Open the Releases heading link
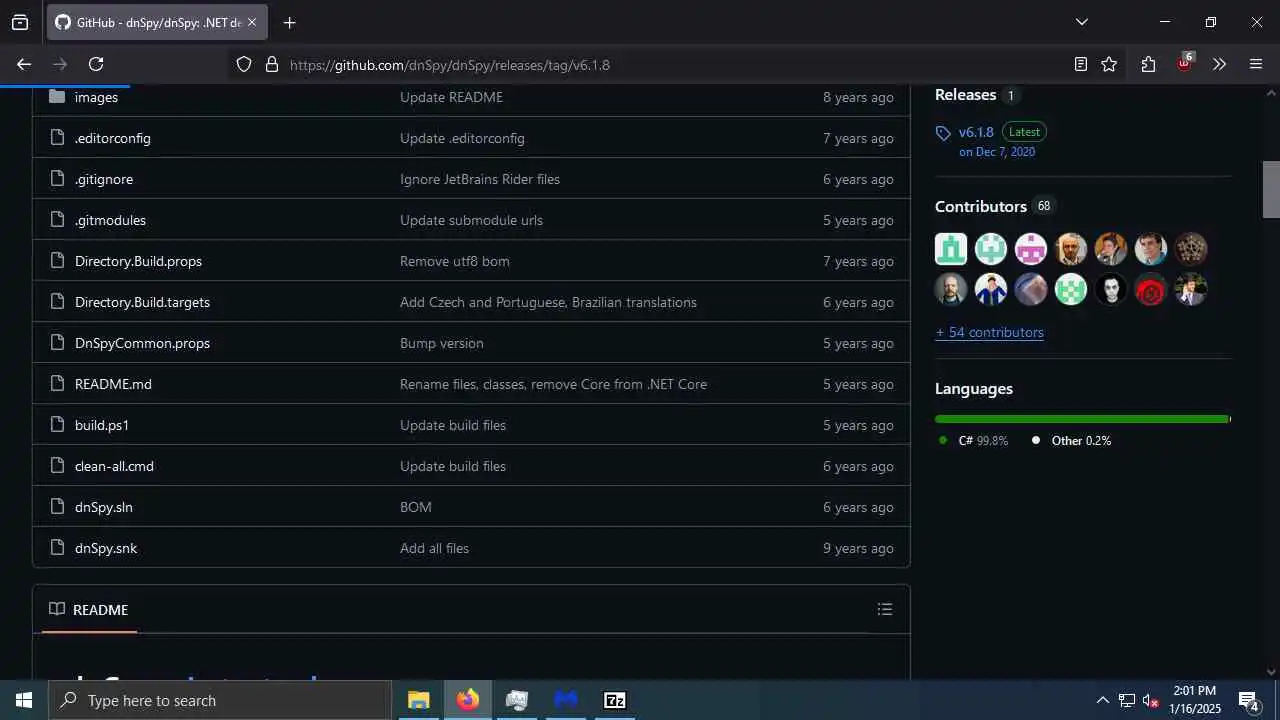The image size is (1280, 720). [965, 95]
